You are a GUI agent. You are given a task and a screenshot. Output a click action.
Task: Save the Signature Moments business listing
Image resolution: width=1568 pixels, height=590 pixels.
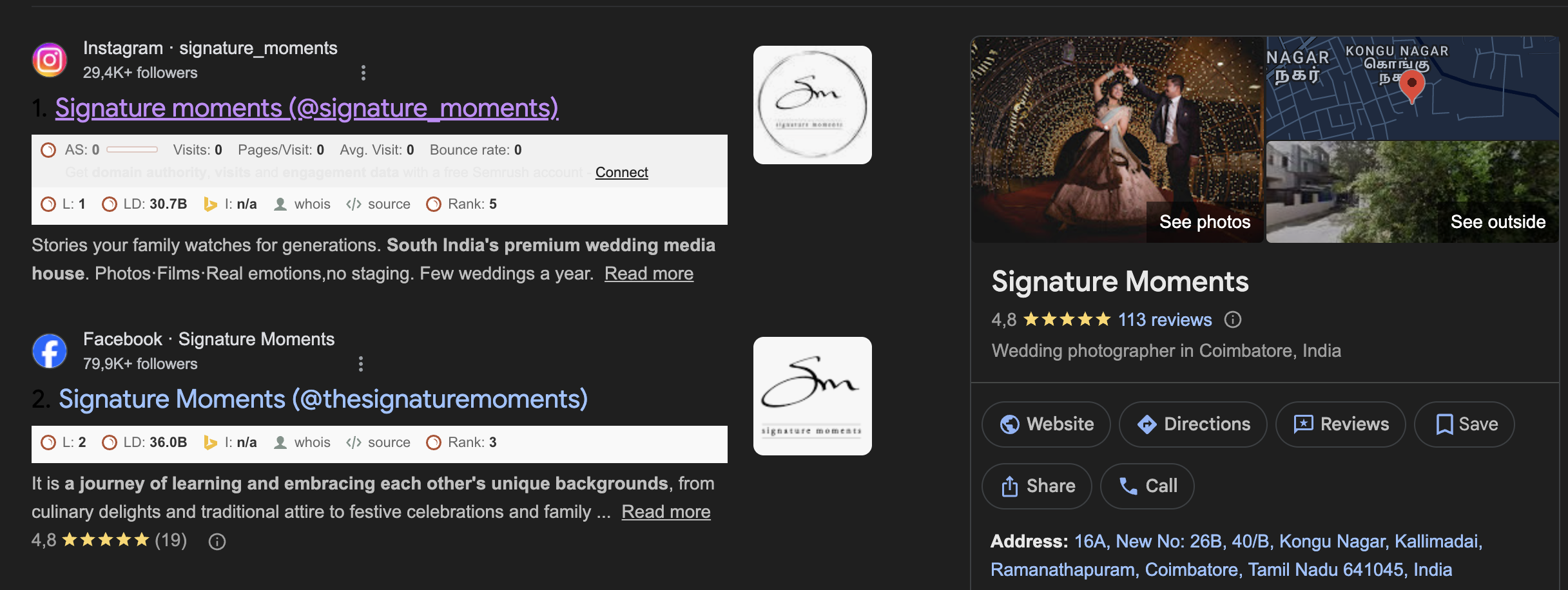pyautogui.click(x=1464, y=424)
